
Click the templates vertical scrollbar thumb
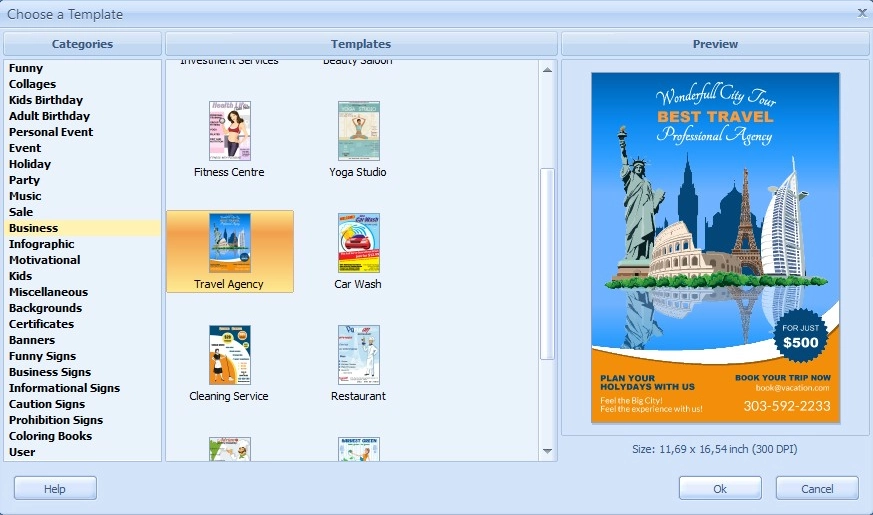(x=547, y=264)
